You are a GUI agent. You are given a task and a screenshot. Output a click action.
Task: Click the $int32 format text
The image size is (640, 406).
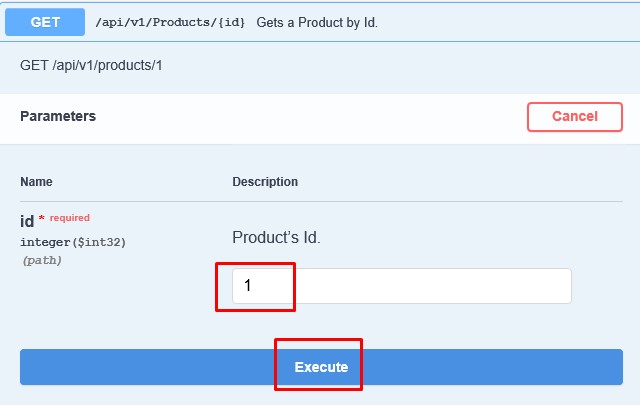point(100,242)
